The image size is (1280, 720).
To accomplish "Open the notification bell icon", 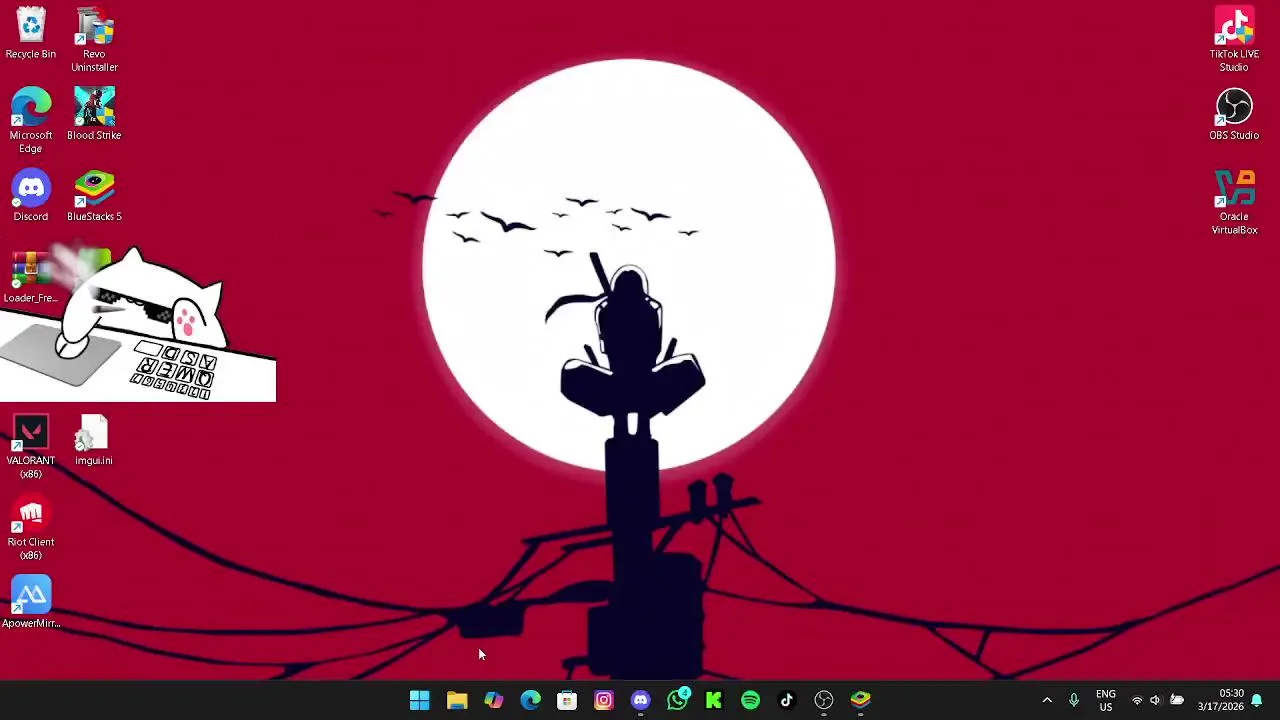I will click(x=1257, y=701).
